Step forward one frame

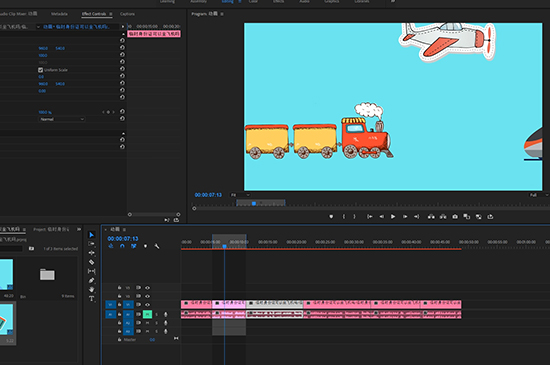click(x=405, y=217)
